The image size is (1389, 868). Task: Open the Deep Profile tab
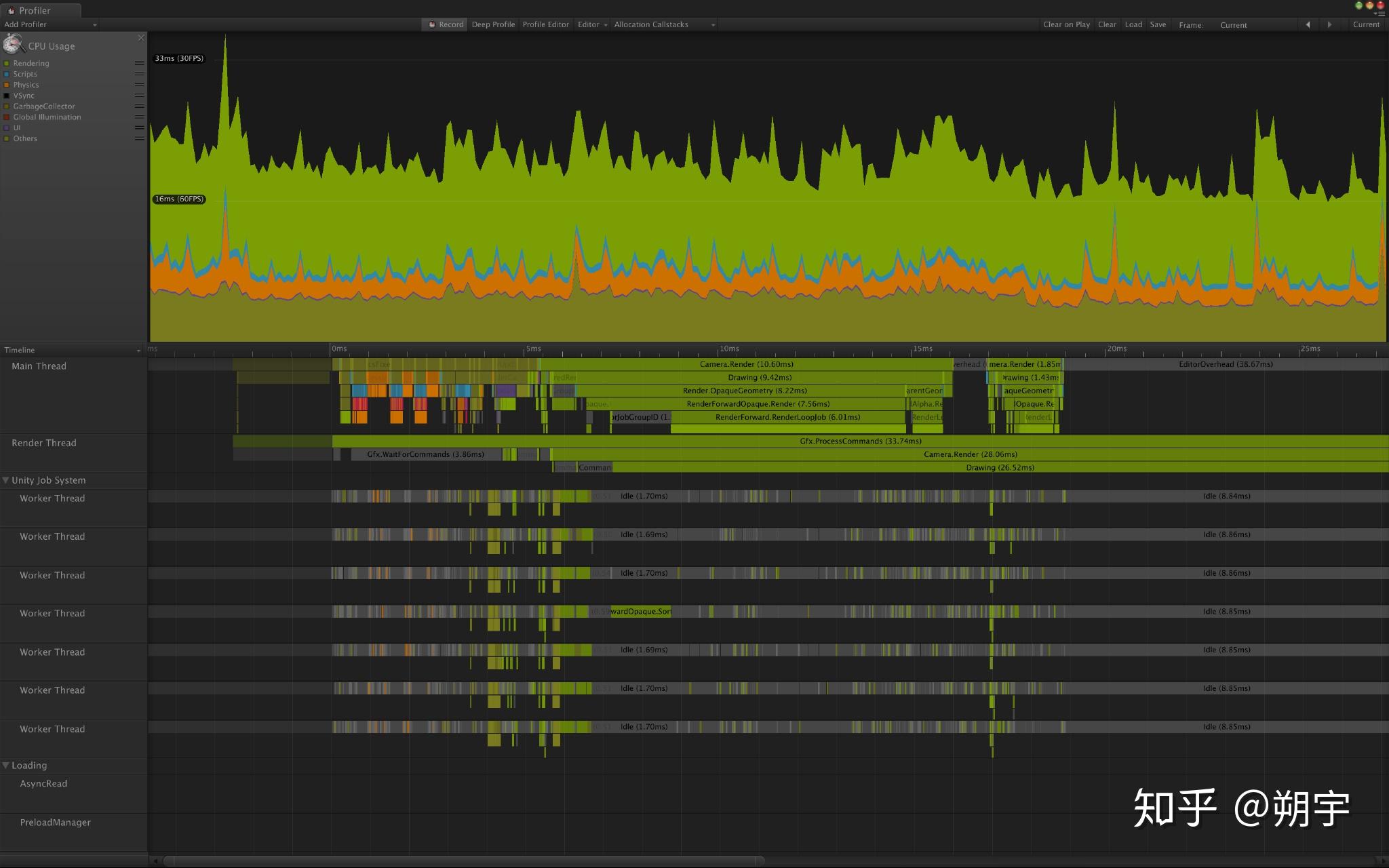click(494, 24)
